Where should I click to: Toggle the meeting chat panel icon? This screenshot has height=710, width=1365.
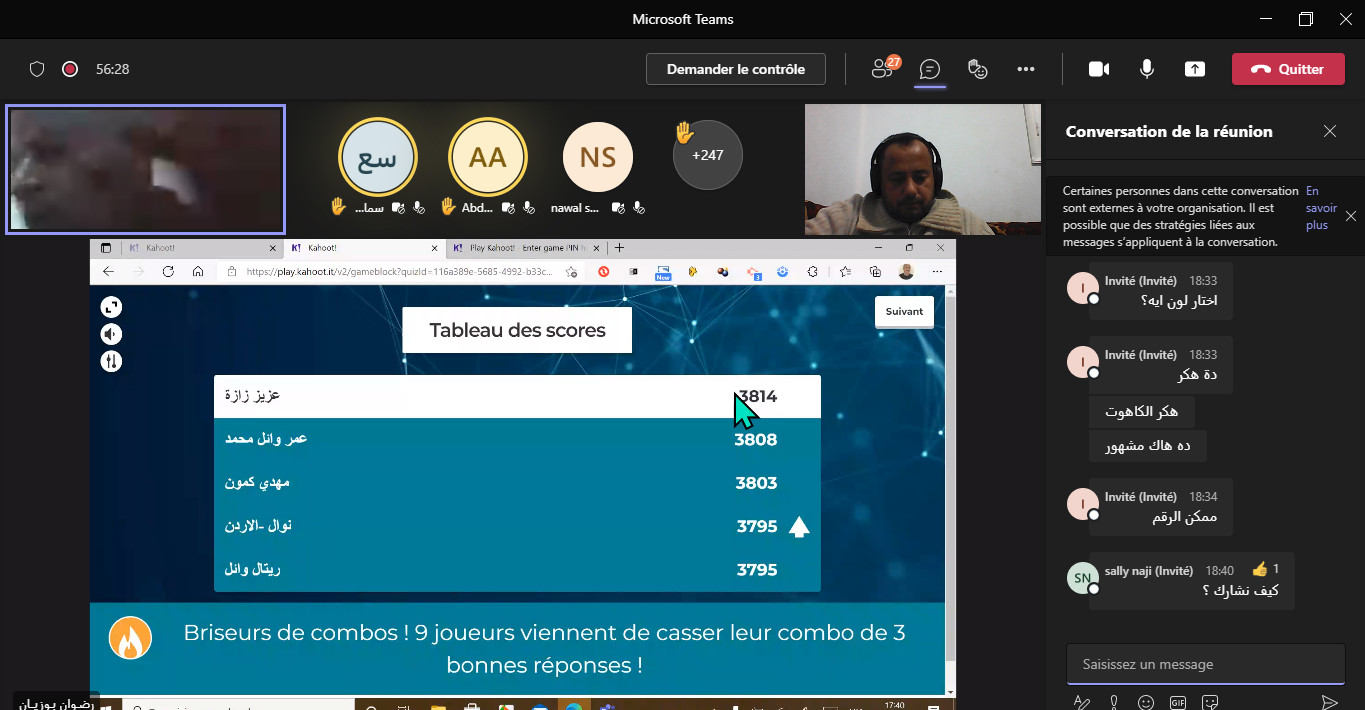930,69
